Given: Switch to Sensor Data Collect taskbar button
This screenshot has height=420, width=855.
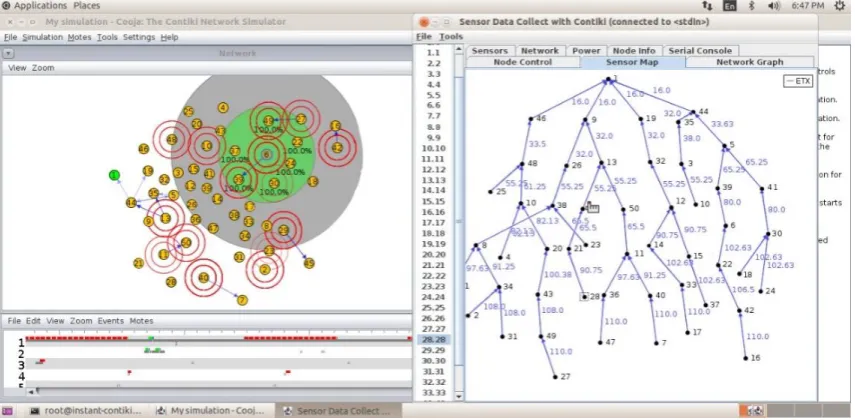Looking at the screenshot, I should click(x=339, y=411).
